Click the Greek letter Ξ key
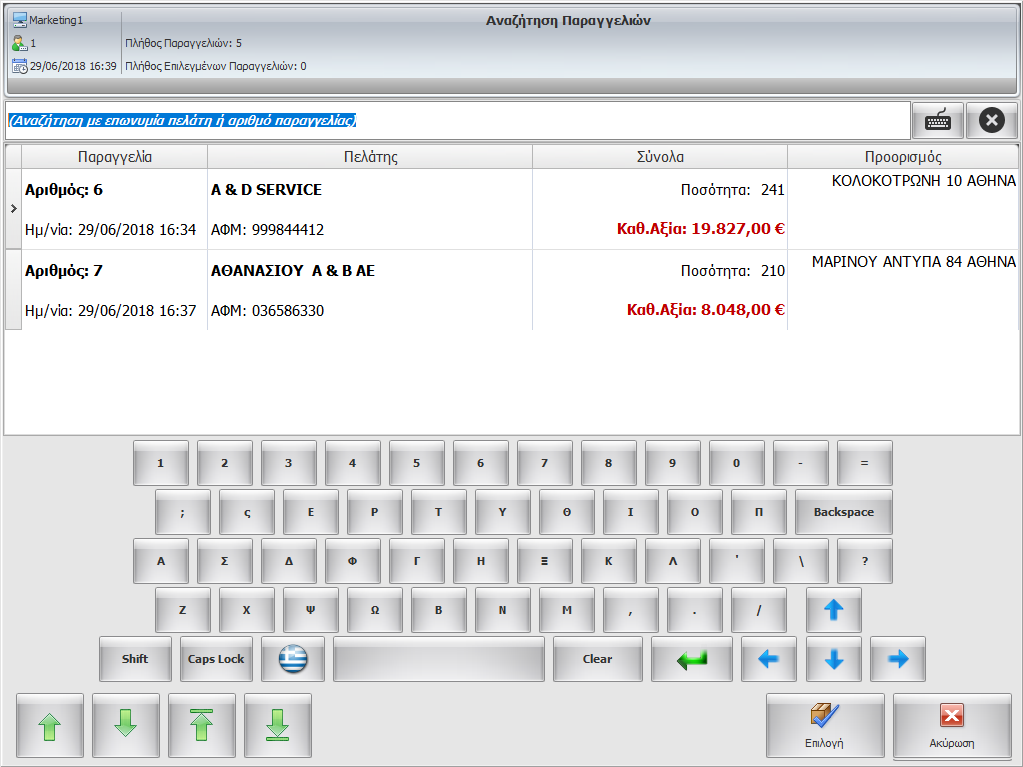The height and width of the screenshot is (767, 1023). click(x=544, y=561)
